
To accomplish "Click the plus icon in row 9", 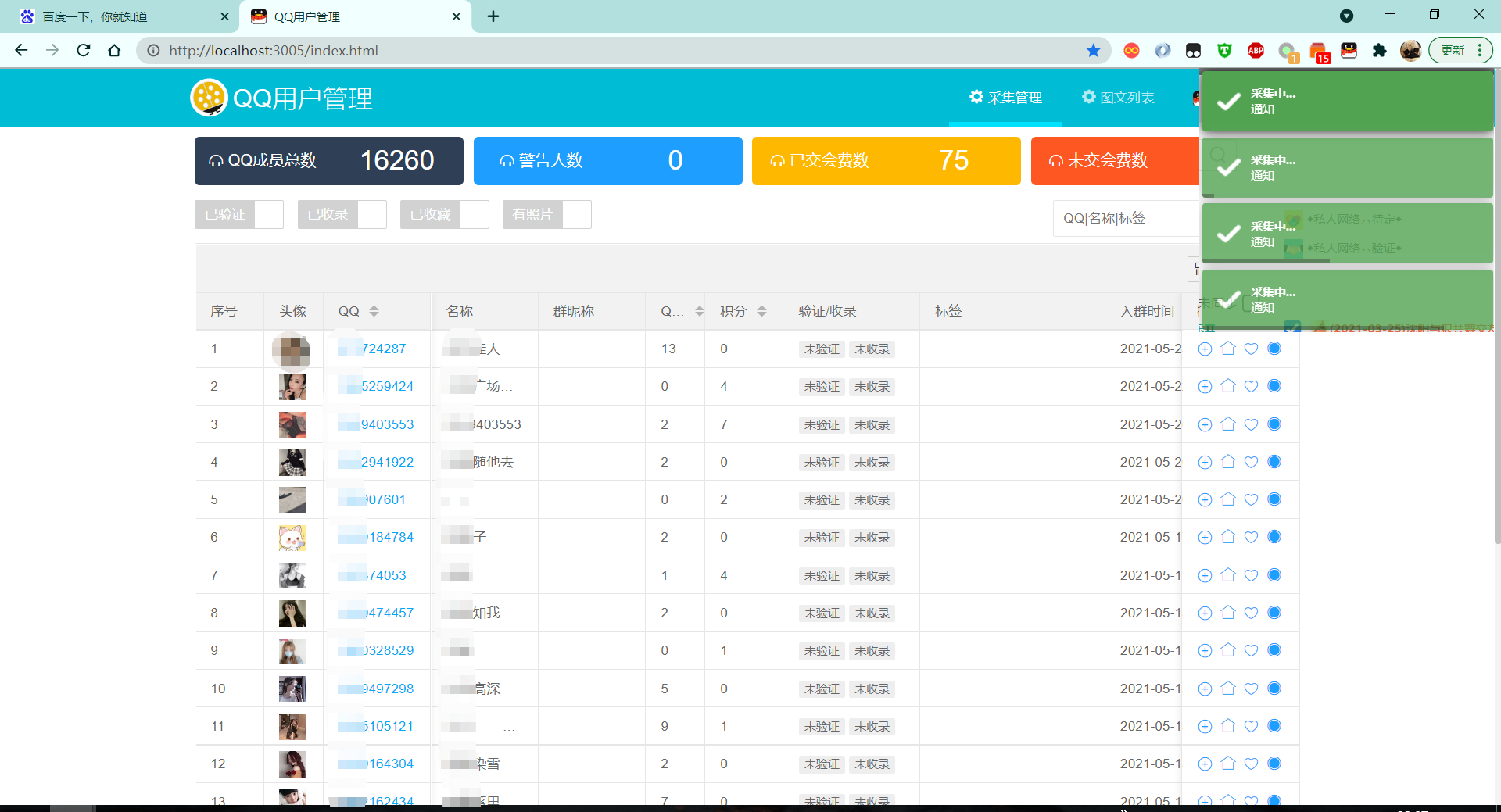I will click(1205, 650).
